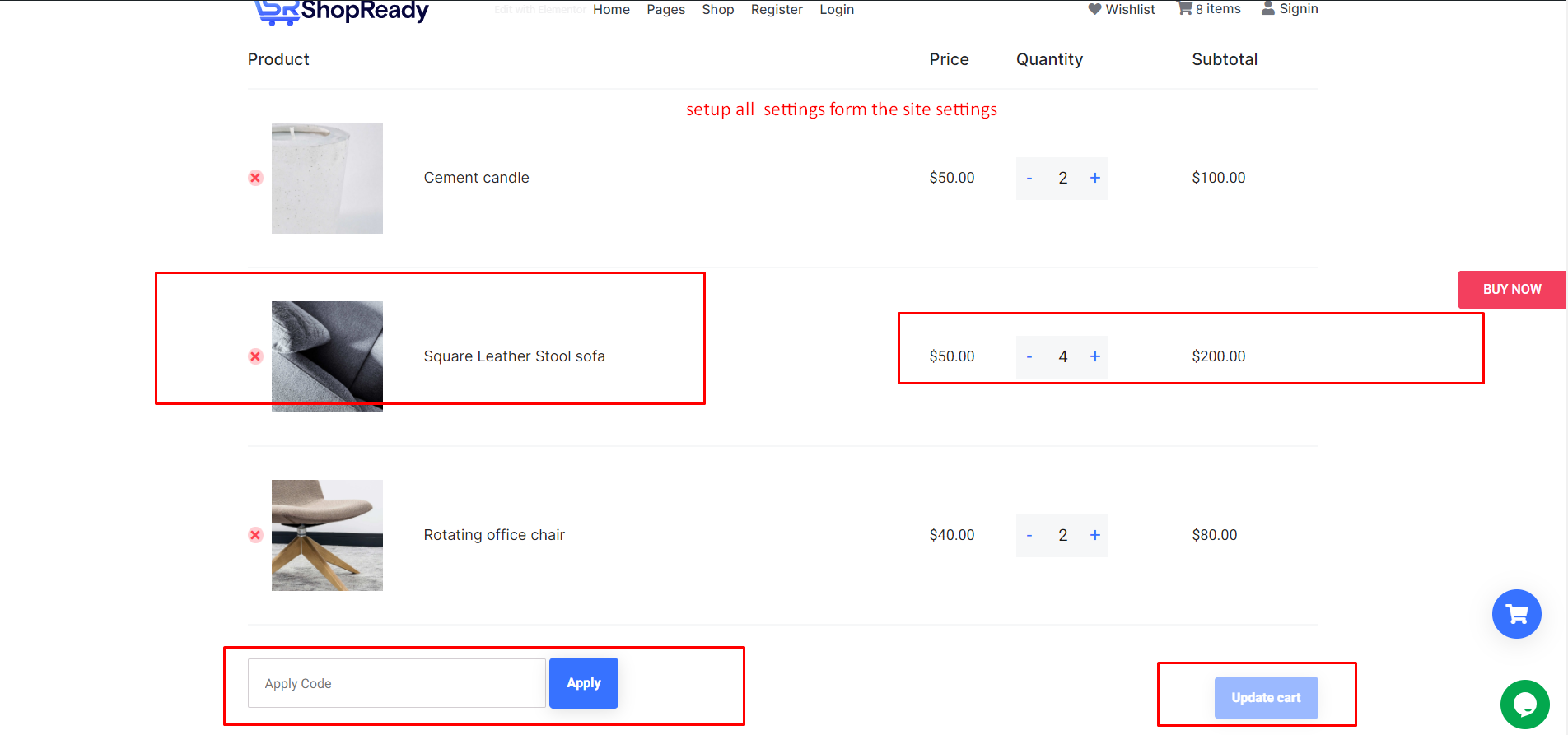1568x735 pixels.
Task: Click the red BUY NOW button
Action: (1511, 290)
